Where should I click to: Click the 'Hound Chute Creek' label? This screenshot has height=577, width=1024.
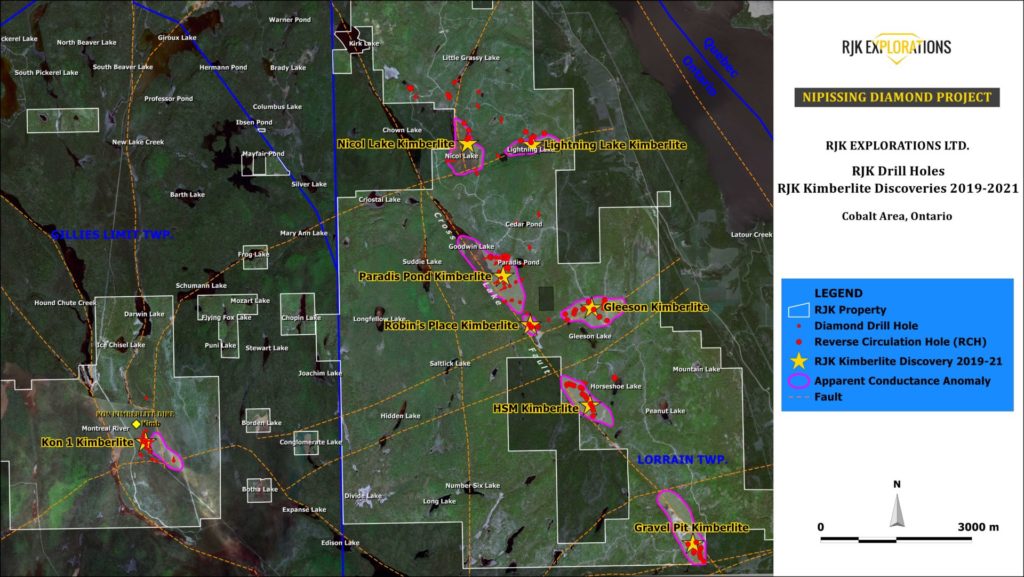65,303
